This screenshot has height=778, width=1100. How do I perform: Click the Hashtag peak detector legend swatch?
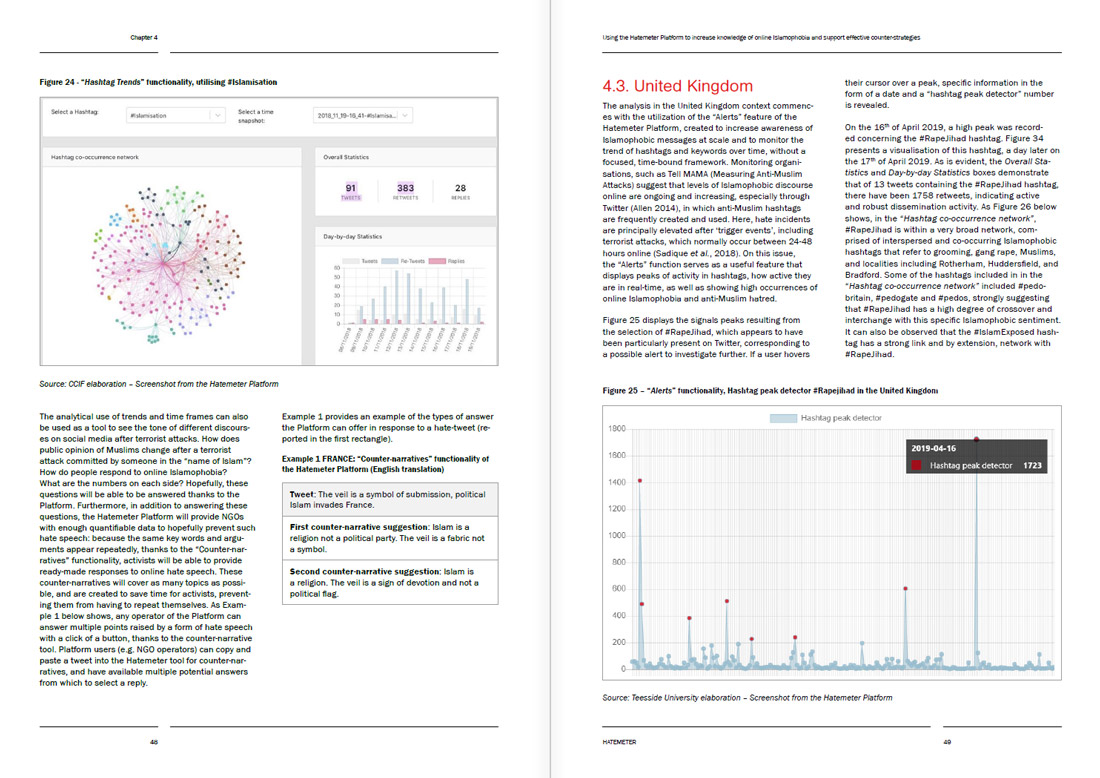pos(781,416)
